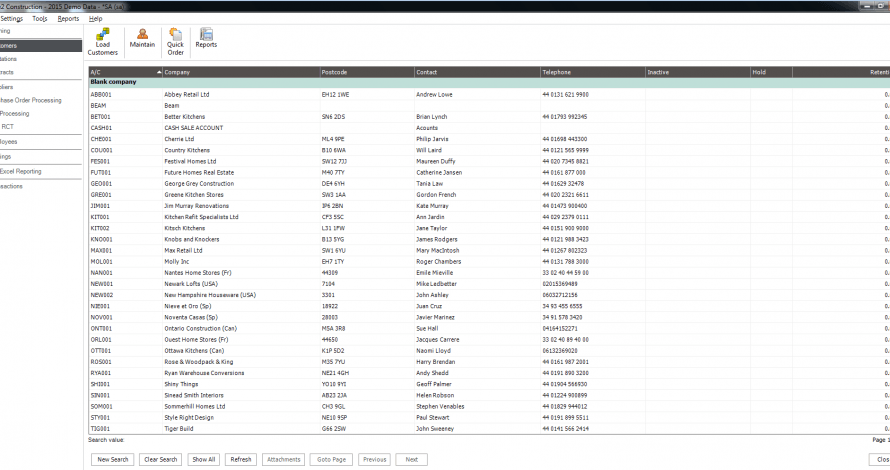Select Ryan Warehouse Conversions row

[489, 373]
